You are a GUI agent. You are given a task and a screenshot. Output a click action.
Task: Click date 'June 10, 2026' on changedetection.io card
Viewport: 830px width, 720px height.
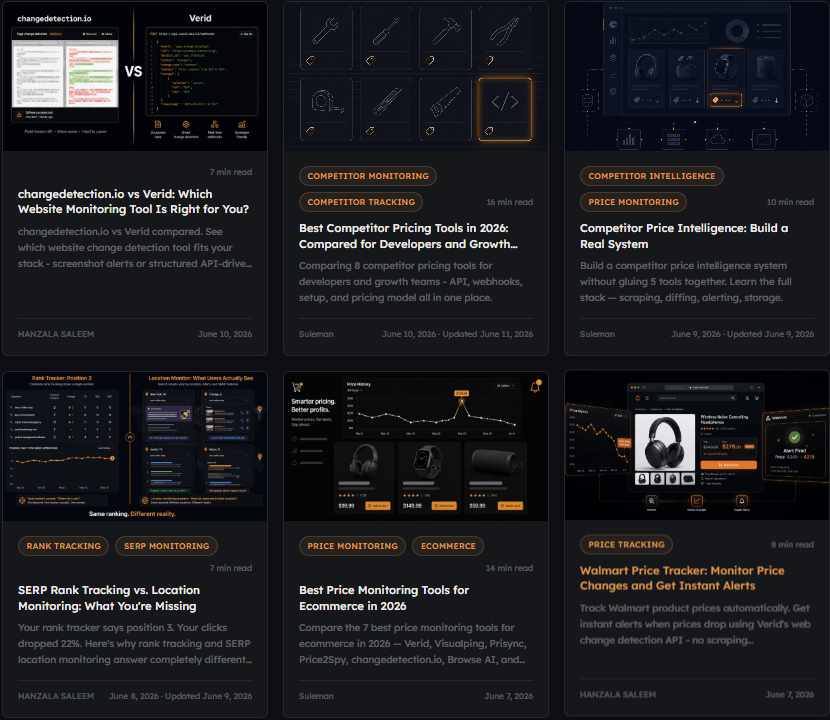(x=225, y=334)
